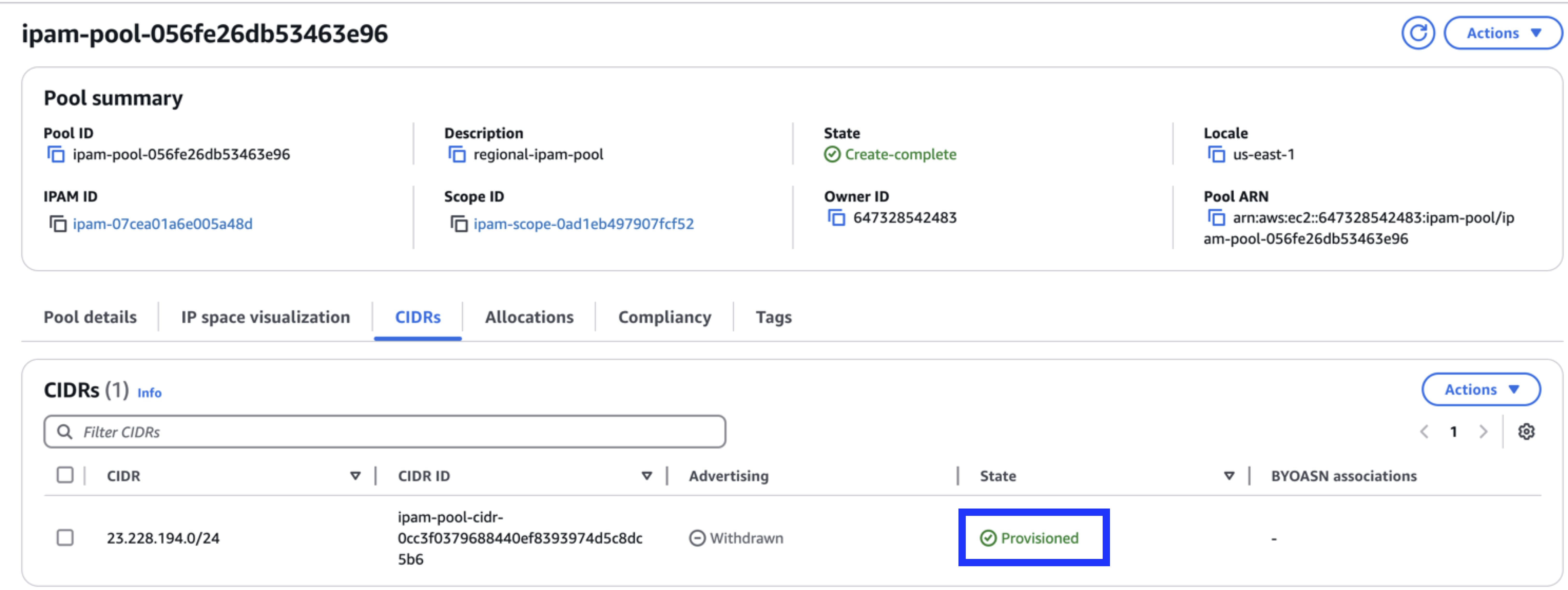This screenshot has width=1568, height=590.
Task: Copy the IPAM ID value
Action: click(x=56, y=224)
